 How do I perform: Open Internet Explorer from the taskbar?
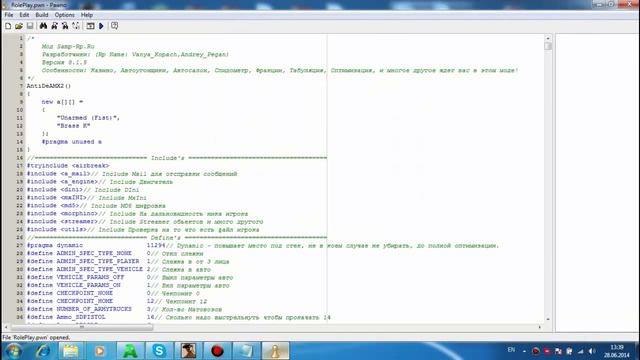(42, 351)
